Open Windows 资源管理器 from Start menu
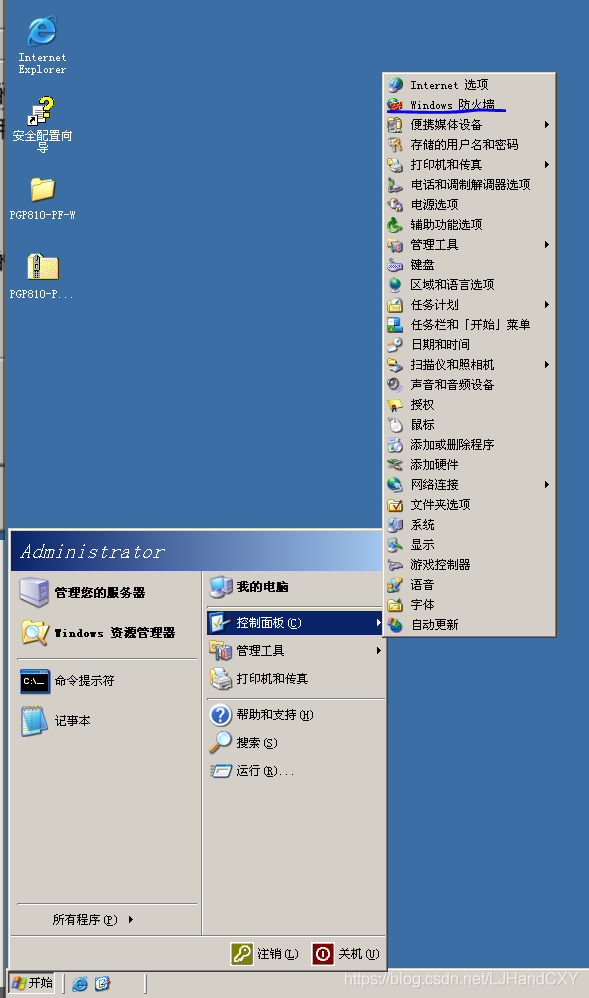Screen dimensions: 589x998 [x=106, y=633]
